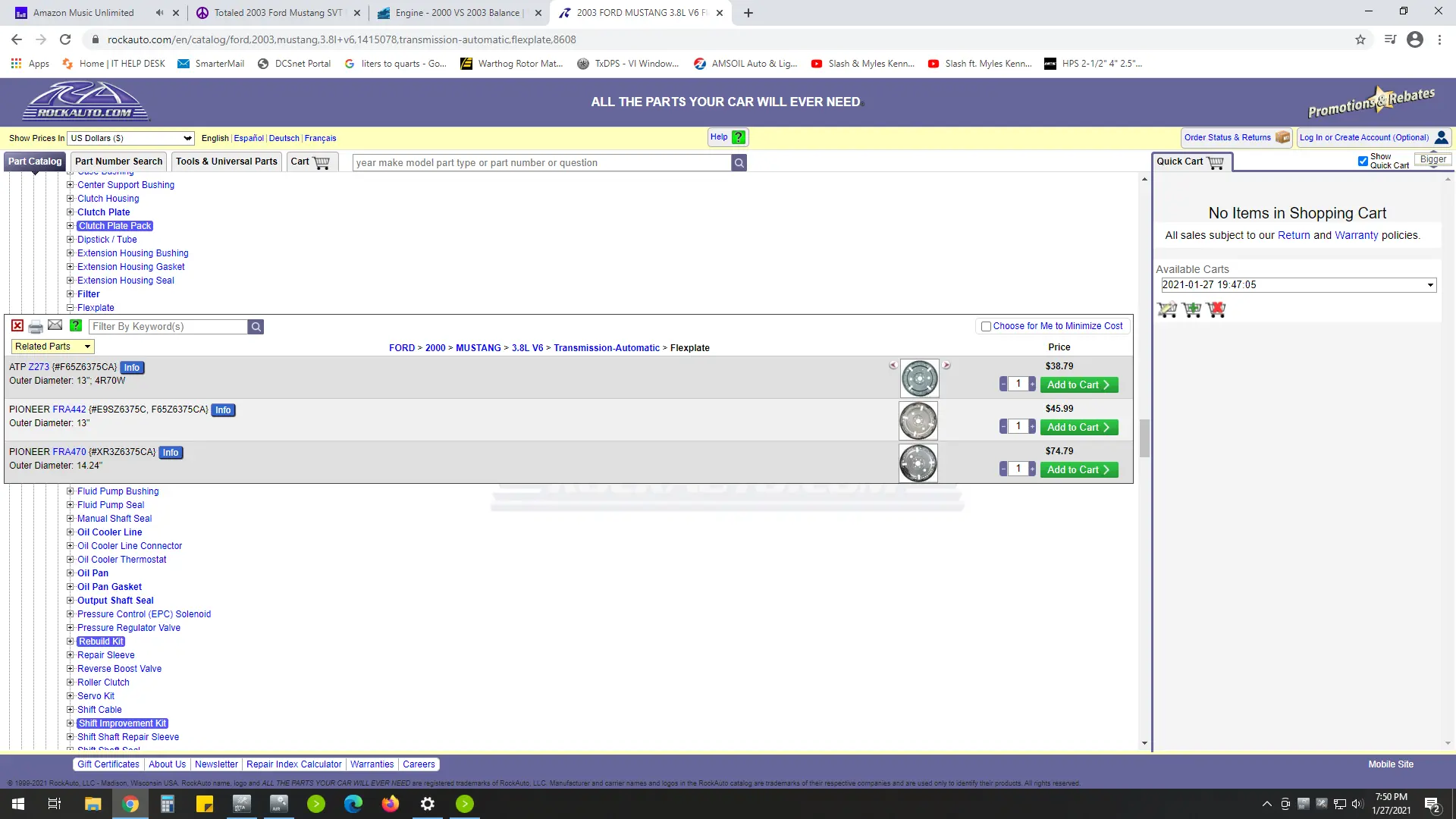
Task: Open the Mobile Site link
Action: click(1391, 764)
